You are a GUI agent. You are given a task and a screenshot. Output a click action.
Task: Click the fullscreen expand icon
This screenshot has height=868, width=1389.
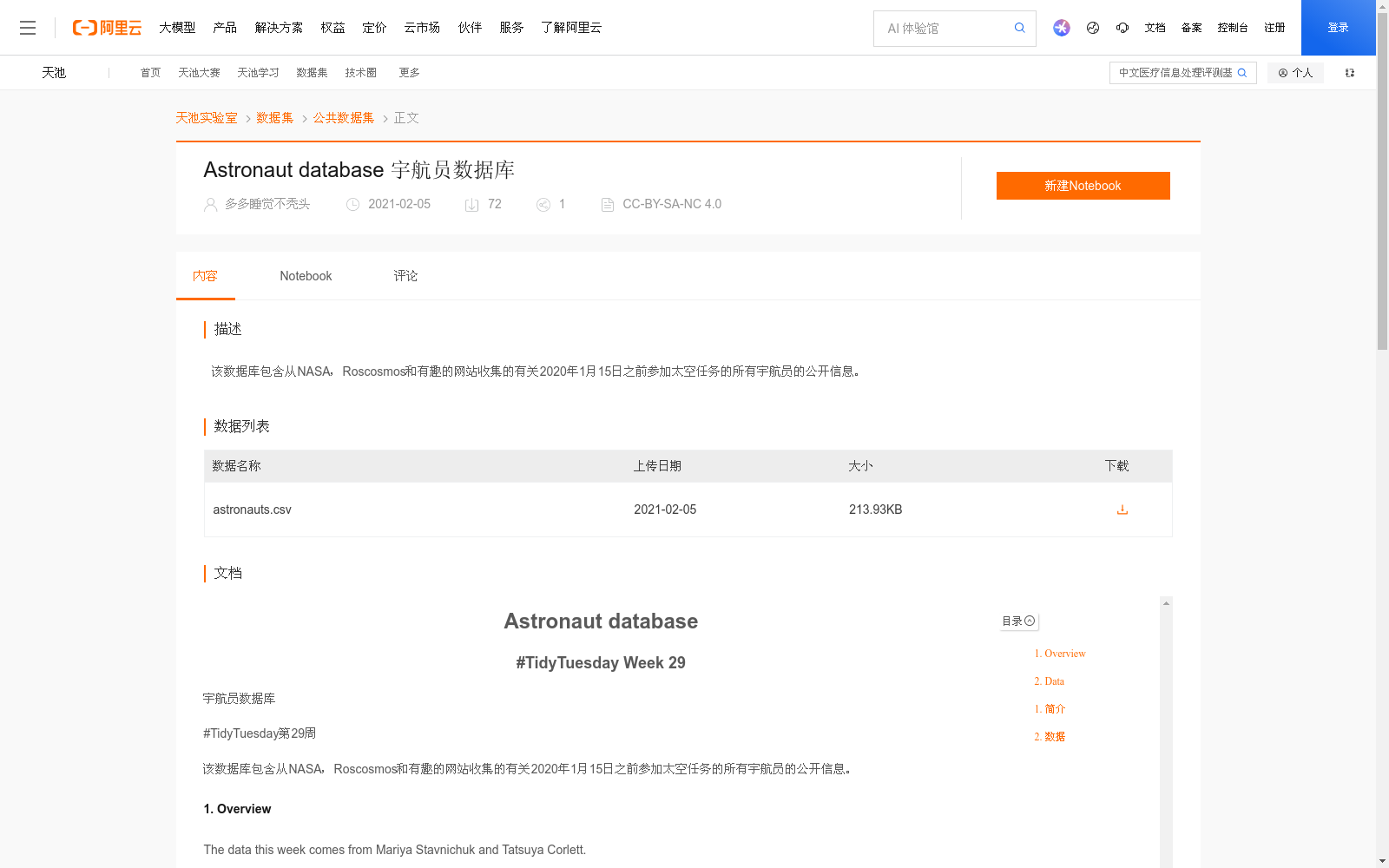[x=1350, y=73]
